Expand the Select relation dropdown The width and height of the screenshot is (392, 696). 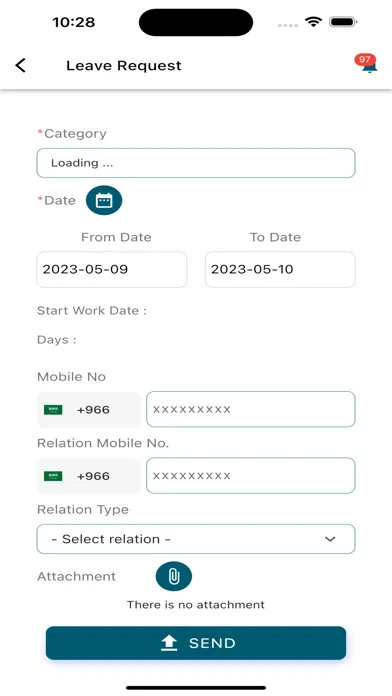(x=196, y=539)
